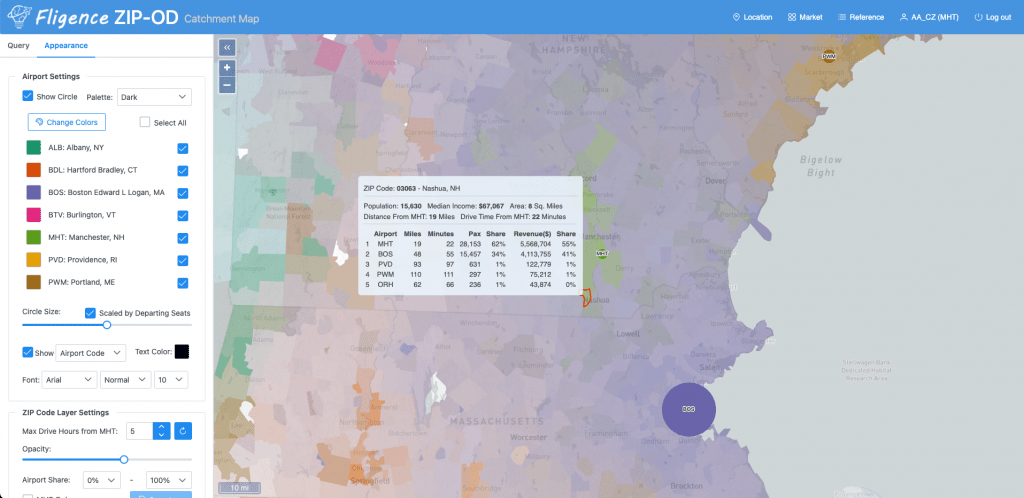The width and height of the screenshot is (1024, 498).
Task: Switch to the Query tab
Action: pos(18,46)
